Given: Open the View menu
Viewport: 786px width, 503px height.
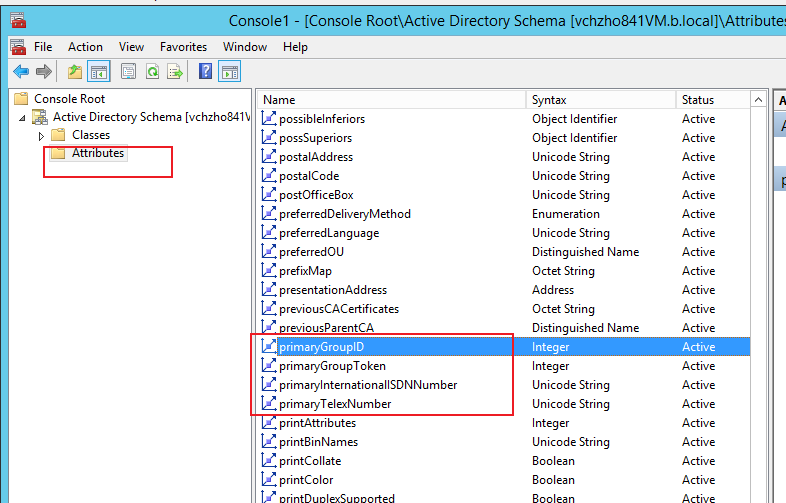Looking at the screenshot, I should click(x=131, y=47).
